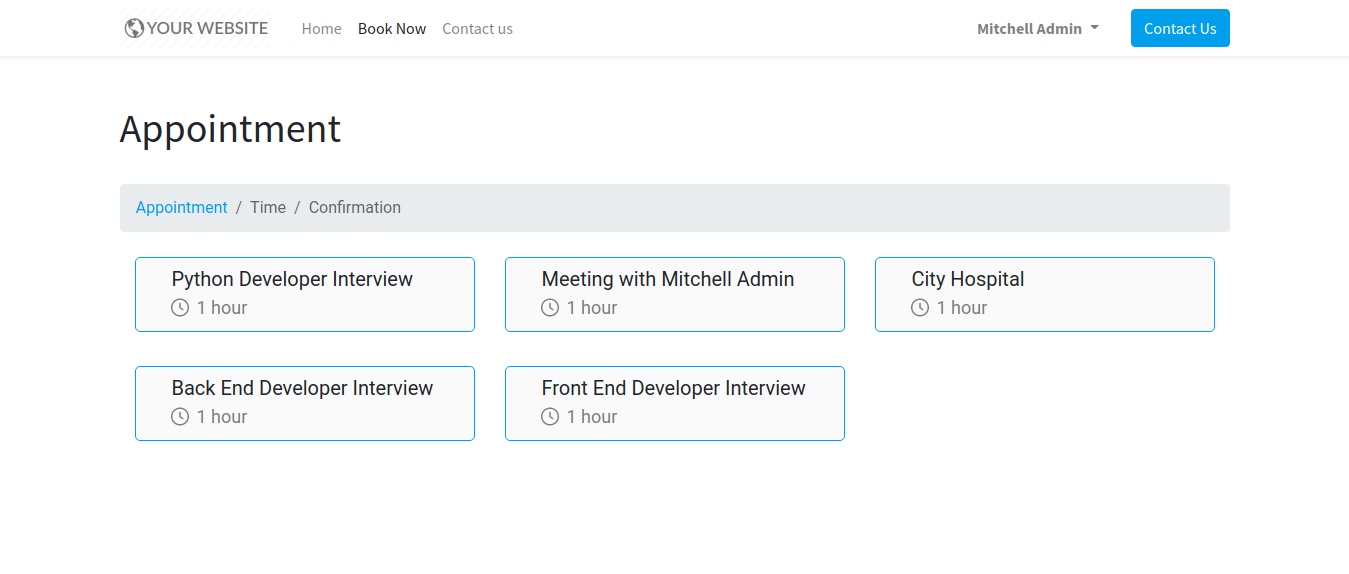Select Book Now in the navigation bar
Viewport: 1349px width, 574px height.
click(392, 29)
